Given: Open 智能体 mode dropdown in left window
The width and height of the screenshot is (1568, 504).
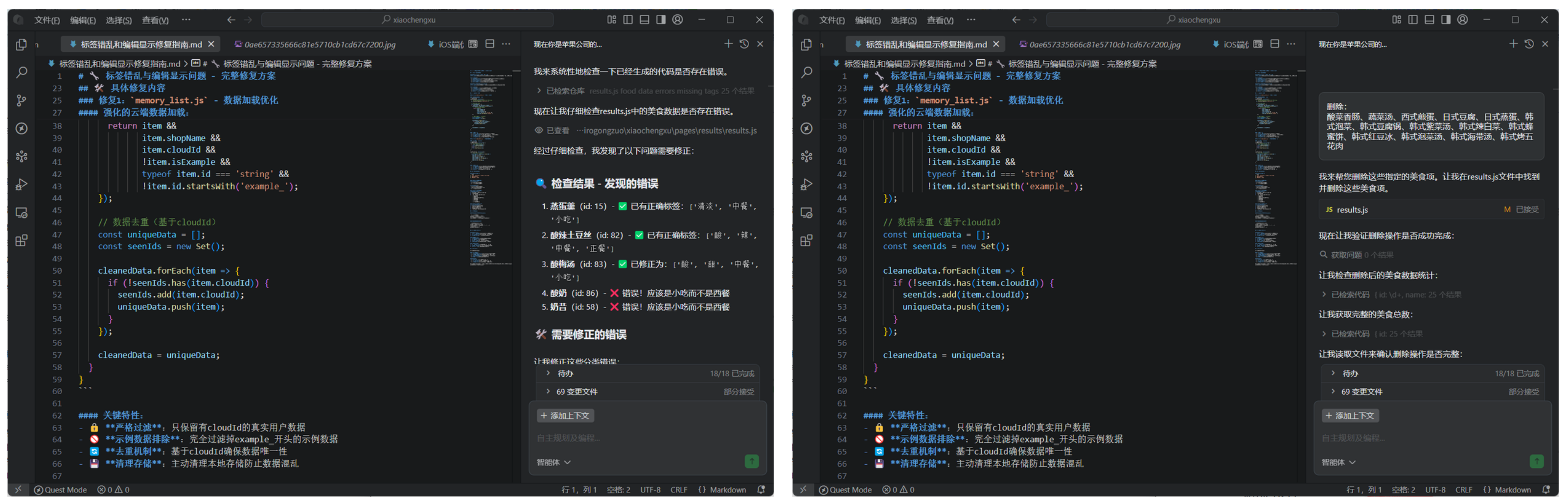Looking at the screenshot, I should (x=553, y=462).
